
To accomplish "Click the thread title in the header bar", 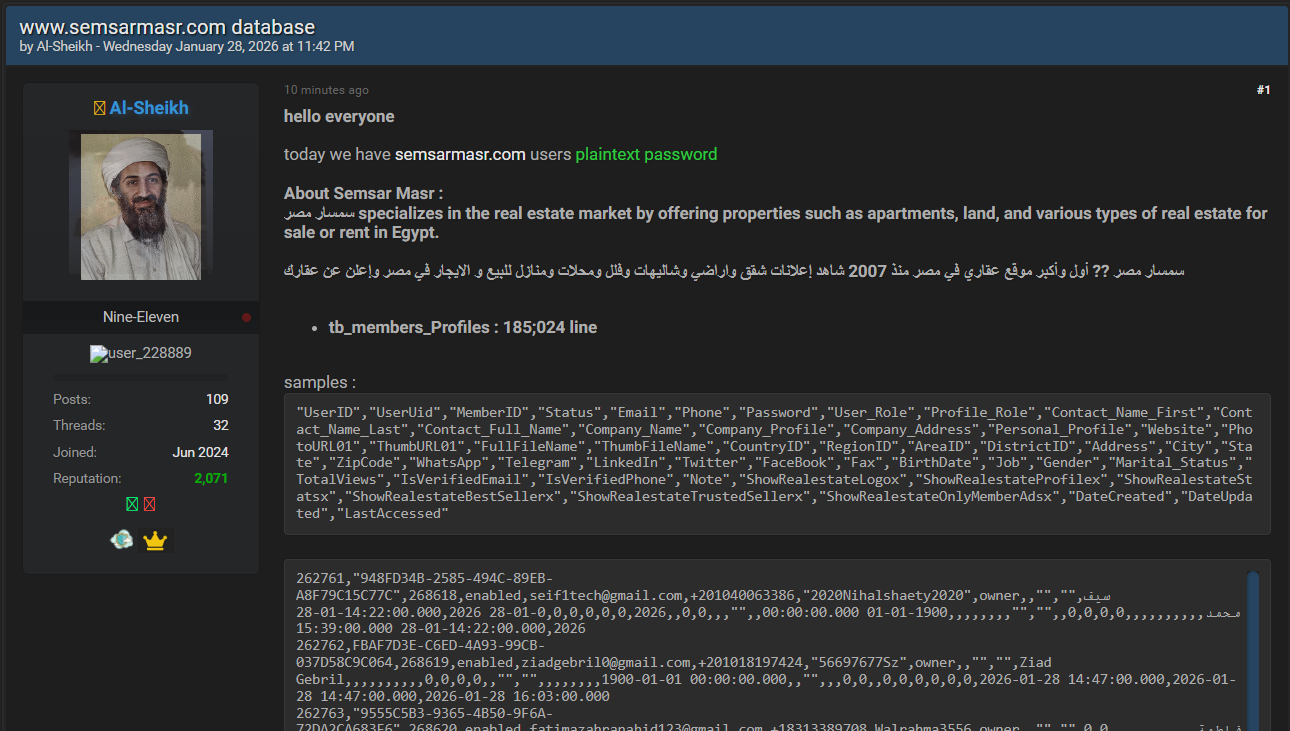I will [167, 27].
